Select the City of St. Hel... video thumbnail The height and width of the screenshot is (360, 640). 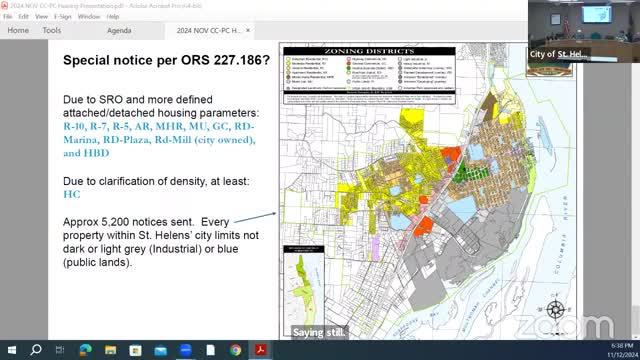(x=584, y=31)
